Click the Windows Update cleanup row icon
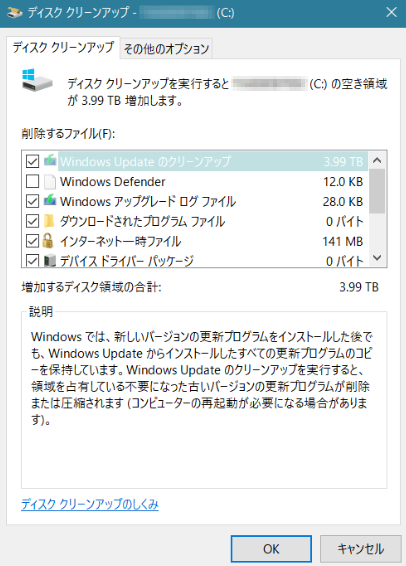This screenshot has width=406, height=566. [x=50, y=161]
